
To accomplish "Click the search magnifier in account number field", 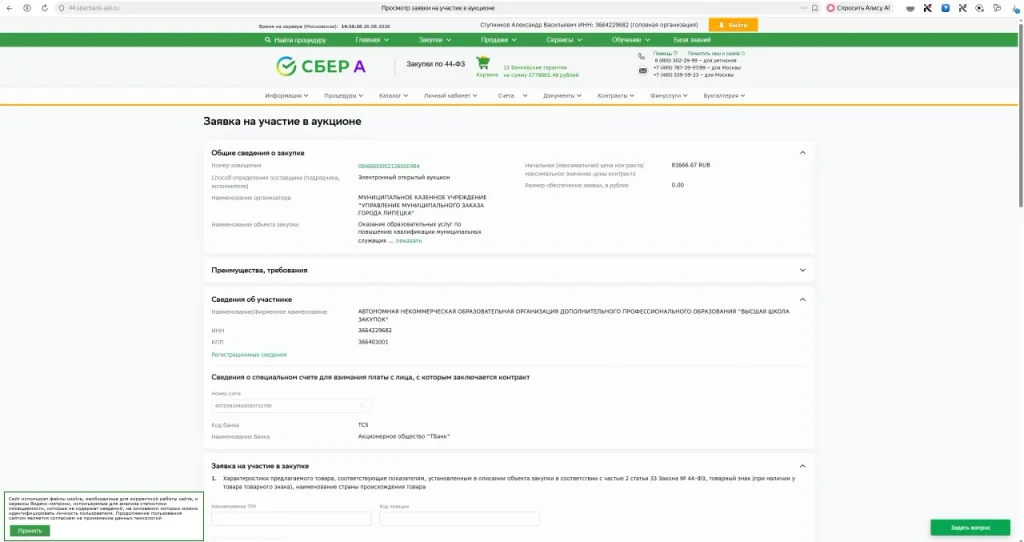I will (362, 406).
